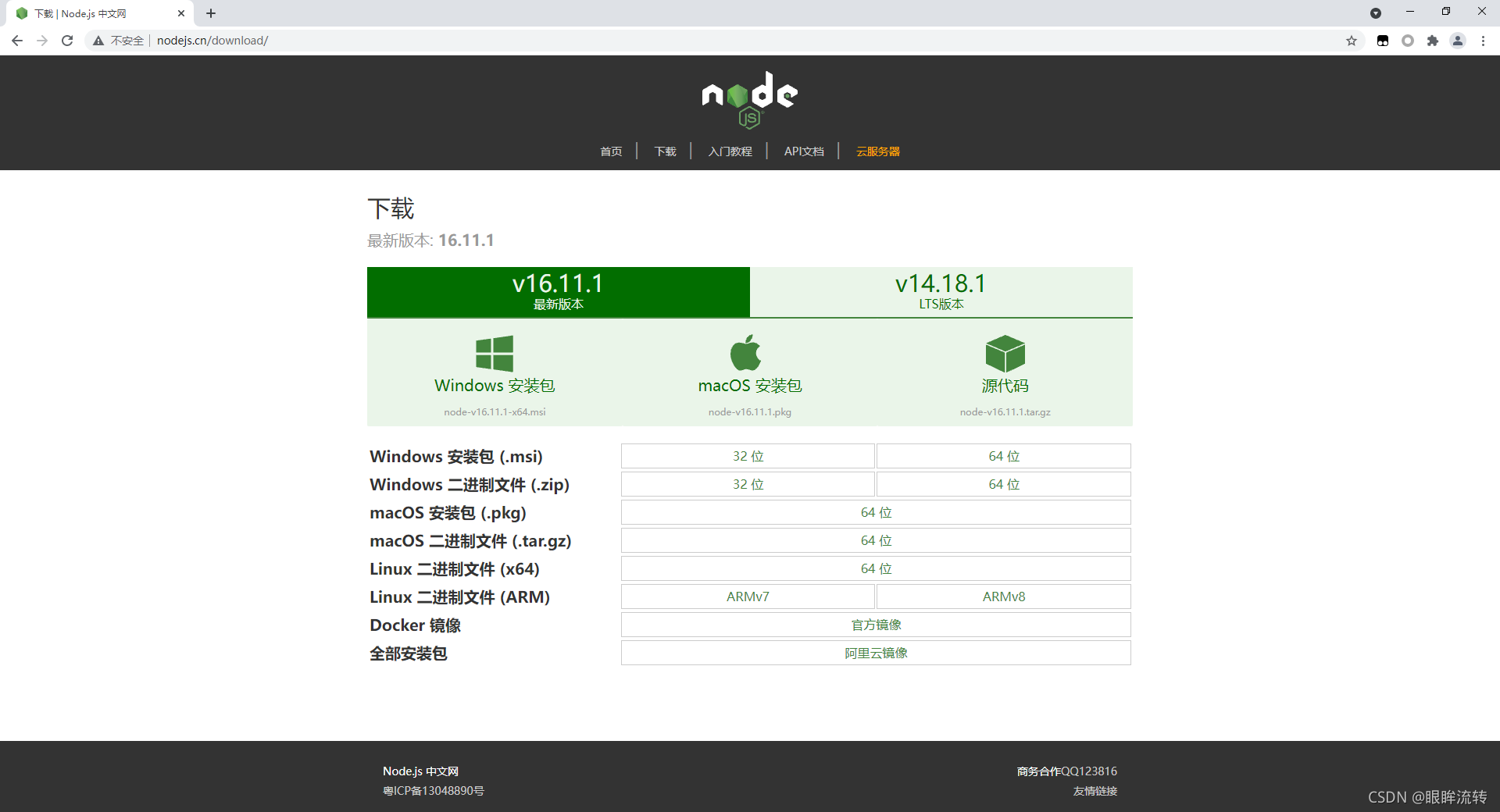The width and height of the screenshot is (1500, 812).
Task: Click the tab search dropdown circle icon
Action: [x=1376, y=13]
